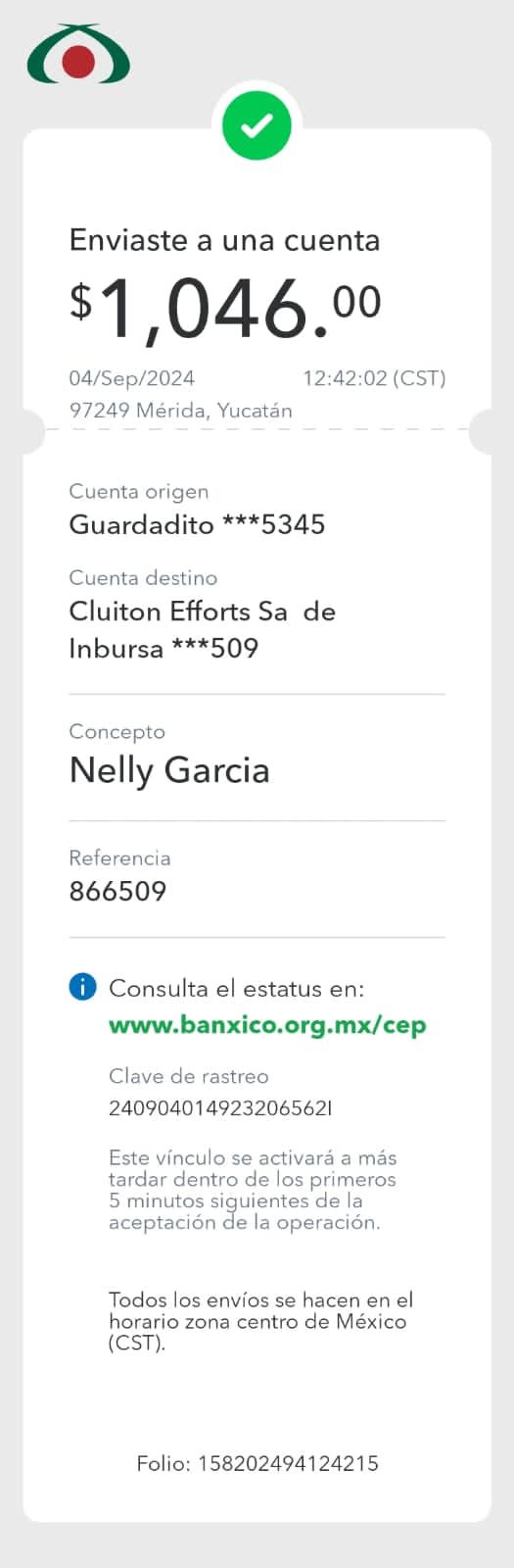Viewport: 514px width, 1568px height.
Task: Click the Cluiton Efforts Sa de recipient name
Action: click(202, 612)
